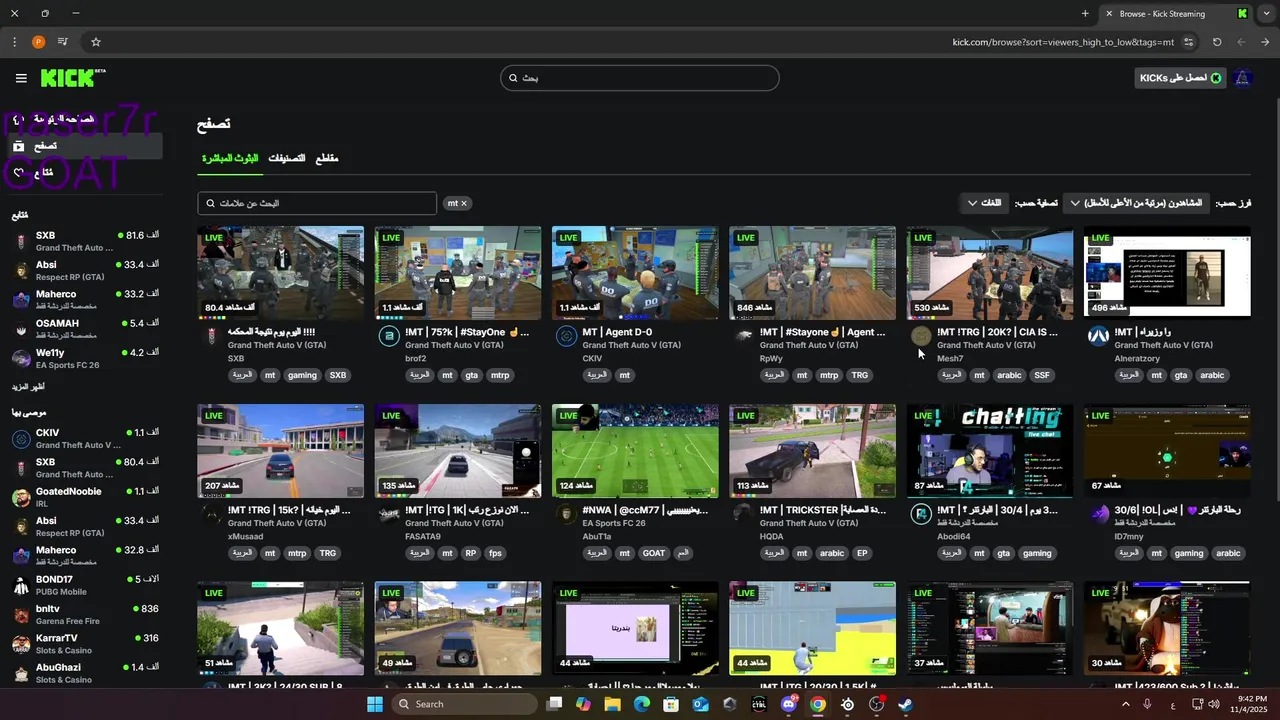Open the languages filter dropdown
The image size is (1280, 720).
(x=984, y=203)
